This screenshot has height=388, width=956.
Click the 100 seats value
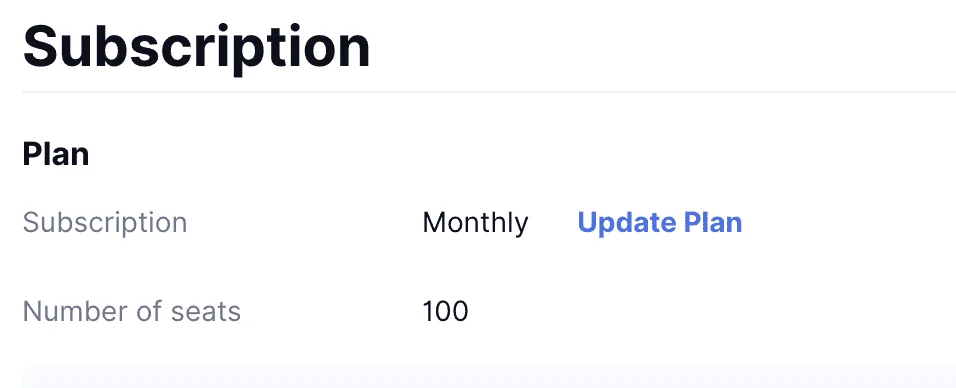coord(445,311)
